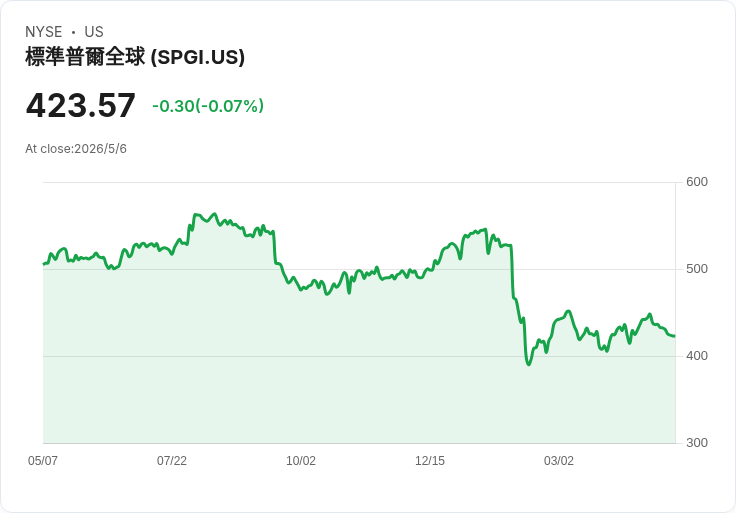Click the price change -0.30(-0.07%)
The width and height of the screenshot is (736, 513).
[208, 106]
